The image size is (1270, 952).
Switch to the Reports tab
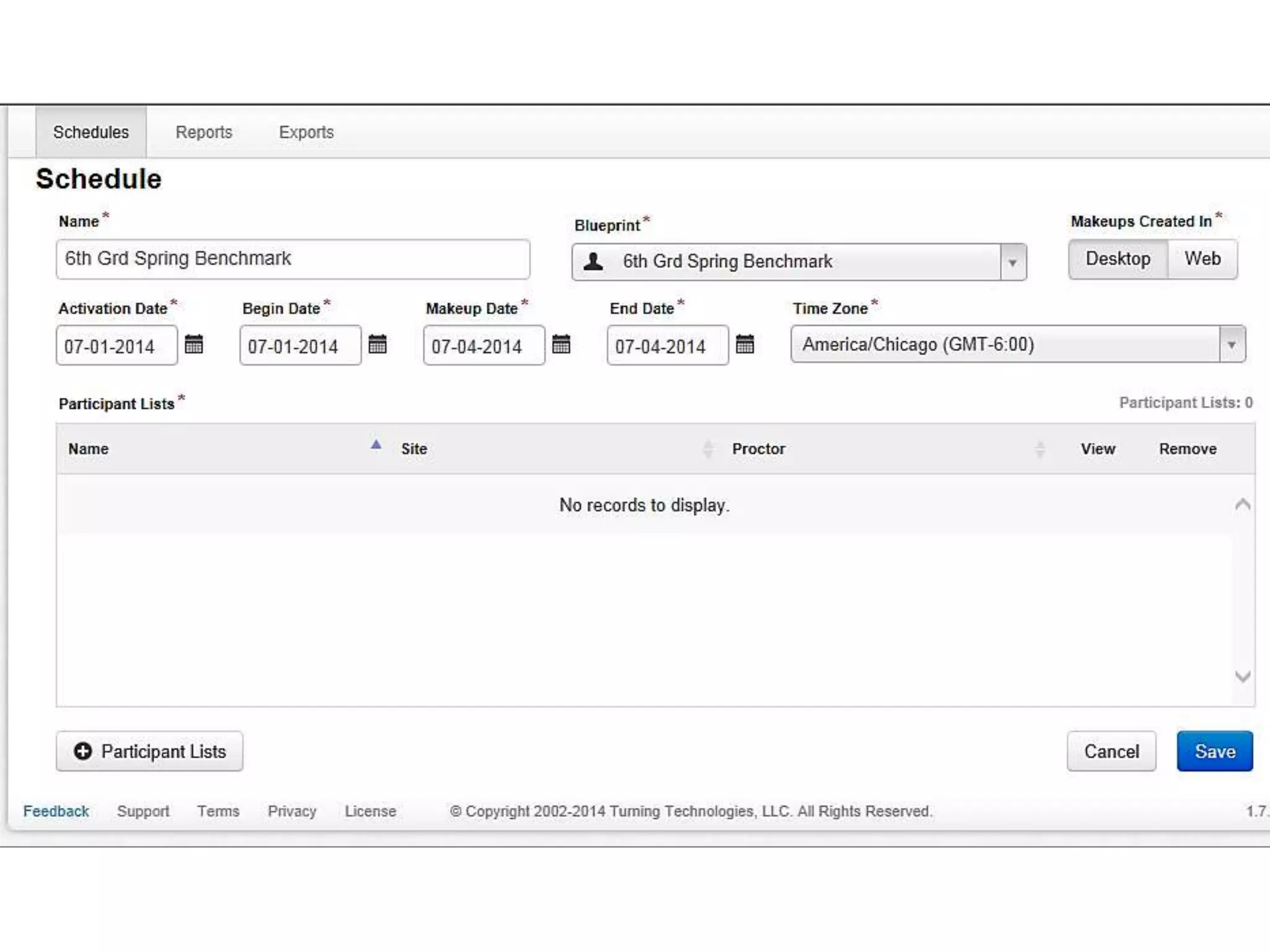(203, 132)
